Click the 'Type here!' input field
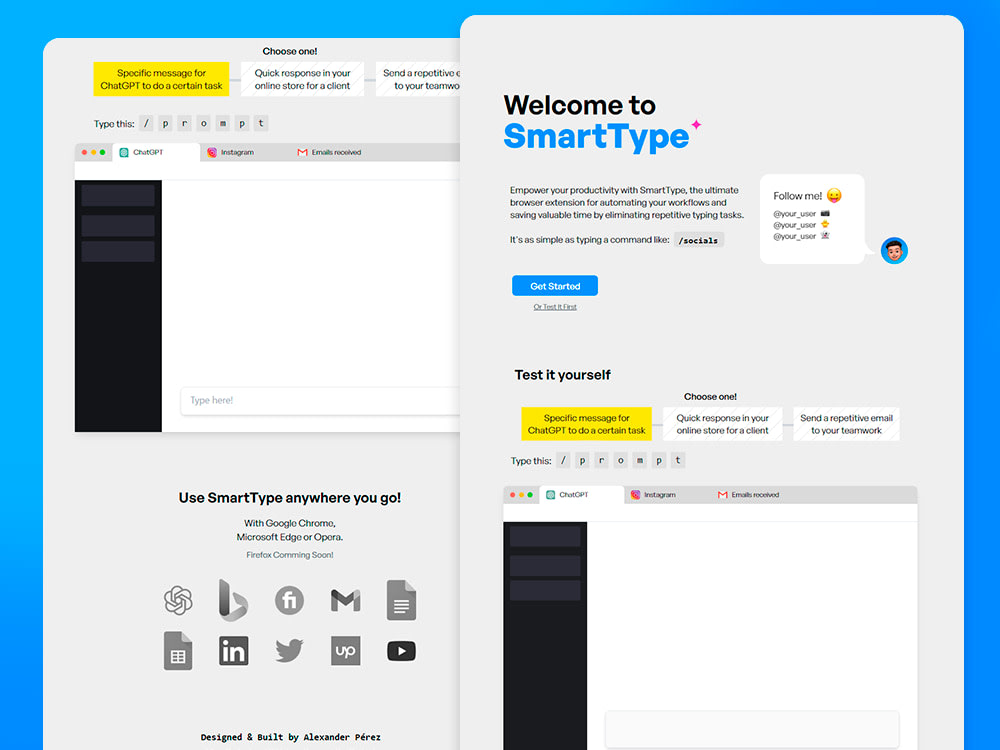The width and height of the screenshot is (1000, 750). click(320, 401)
